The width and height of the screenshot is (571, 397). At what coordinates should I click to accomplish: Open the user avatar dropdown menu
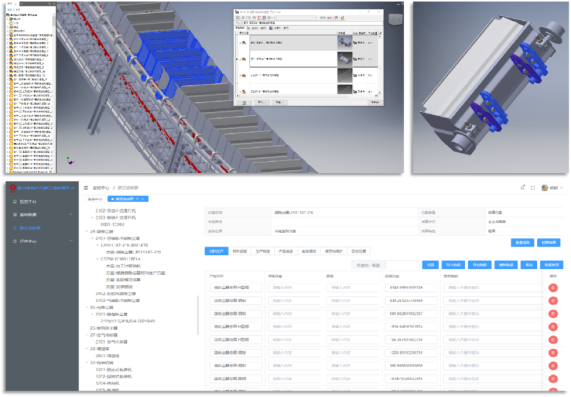[552, 188]
